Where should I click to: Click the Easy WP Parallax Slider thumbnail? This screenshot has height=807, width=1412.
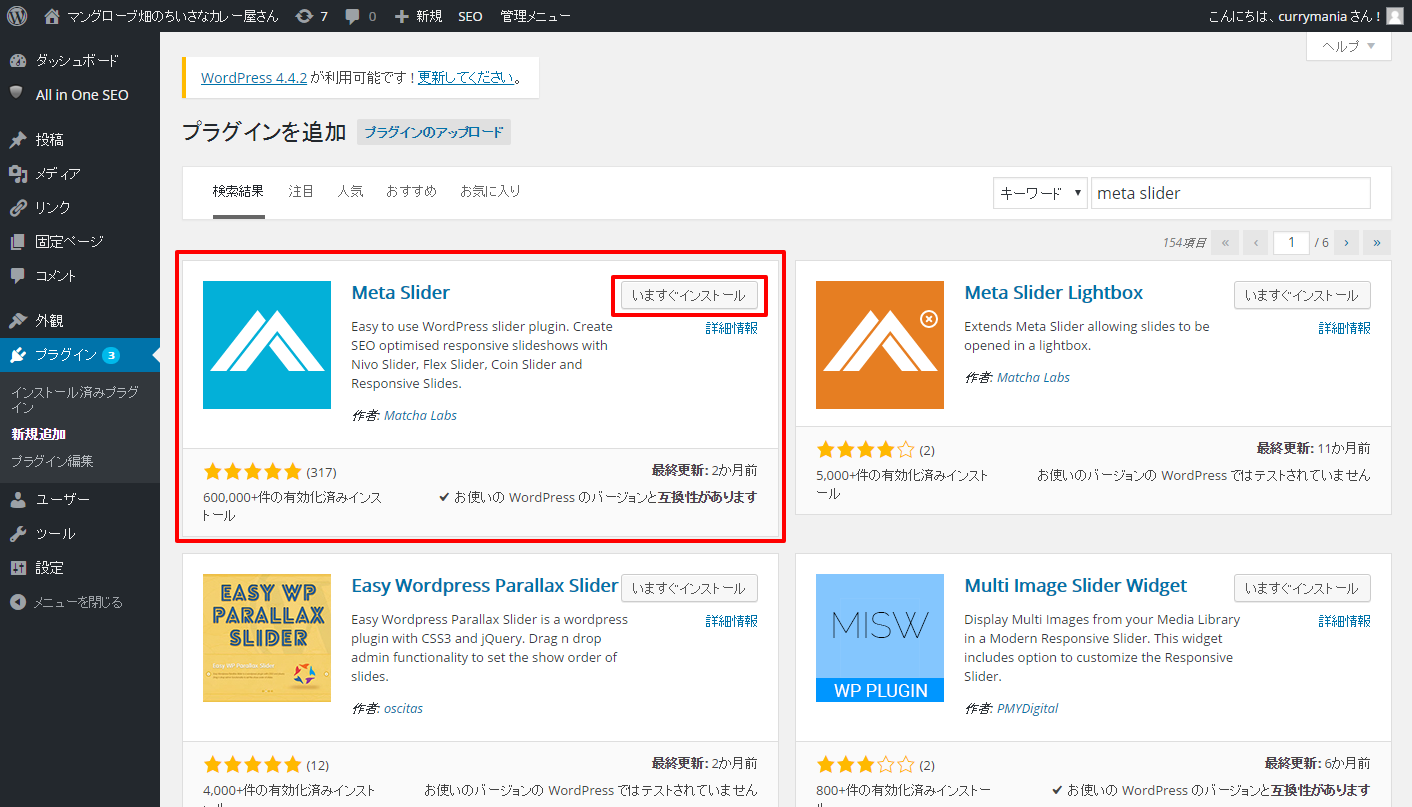coord(267,638)
